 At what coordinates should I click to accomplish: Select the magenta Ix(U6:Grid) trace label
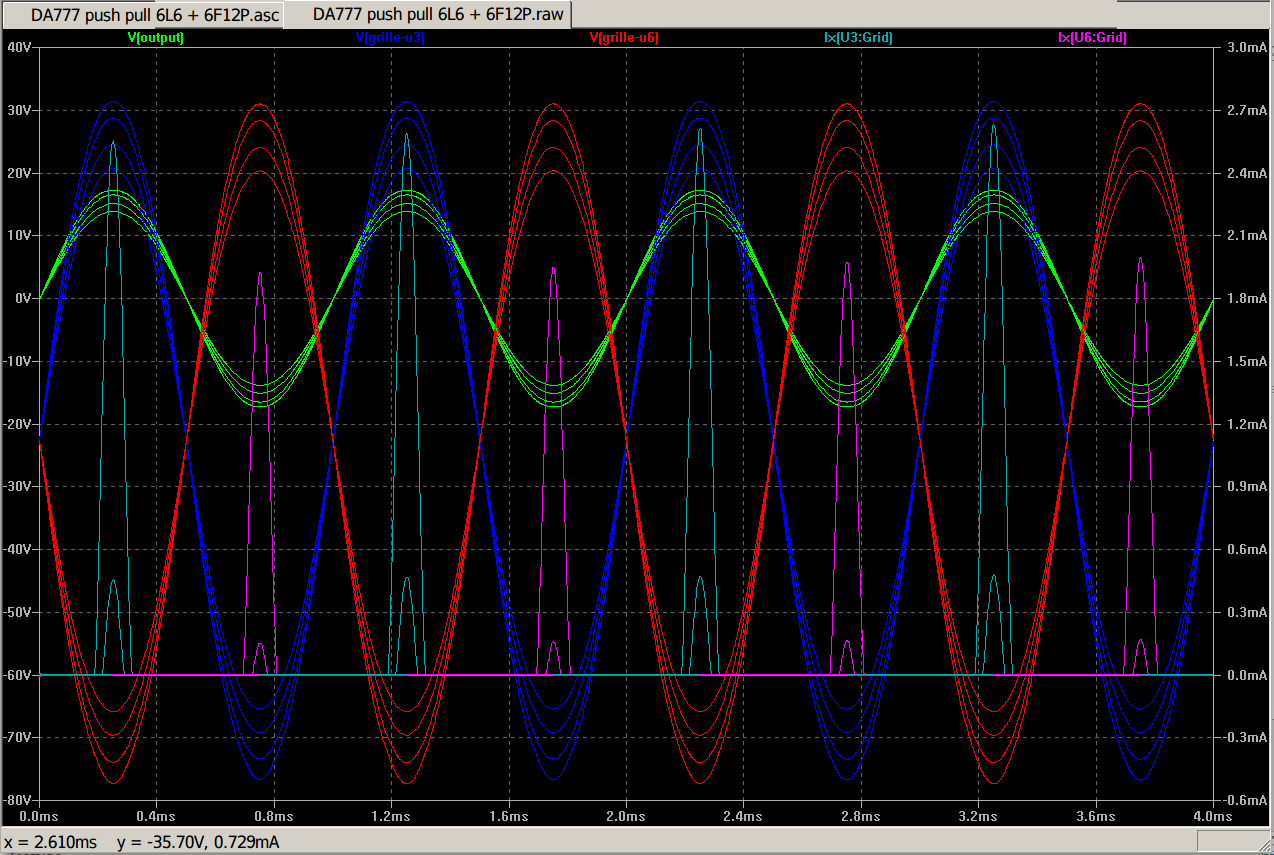(1092, 38)
